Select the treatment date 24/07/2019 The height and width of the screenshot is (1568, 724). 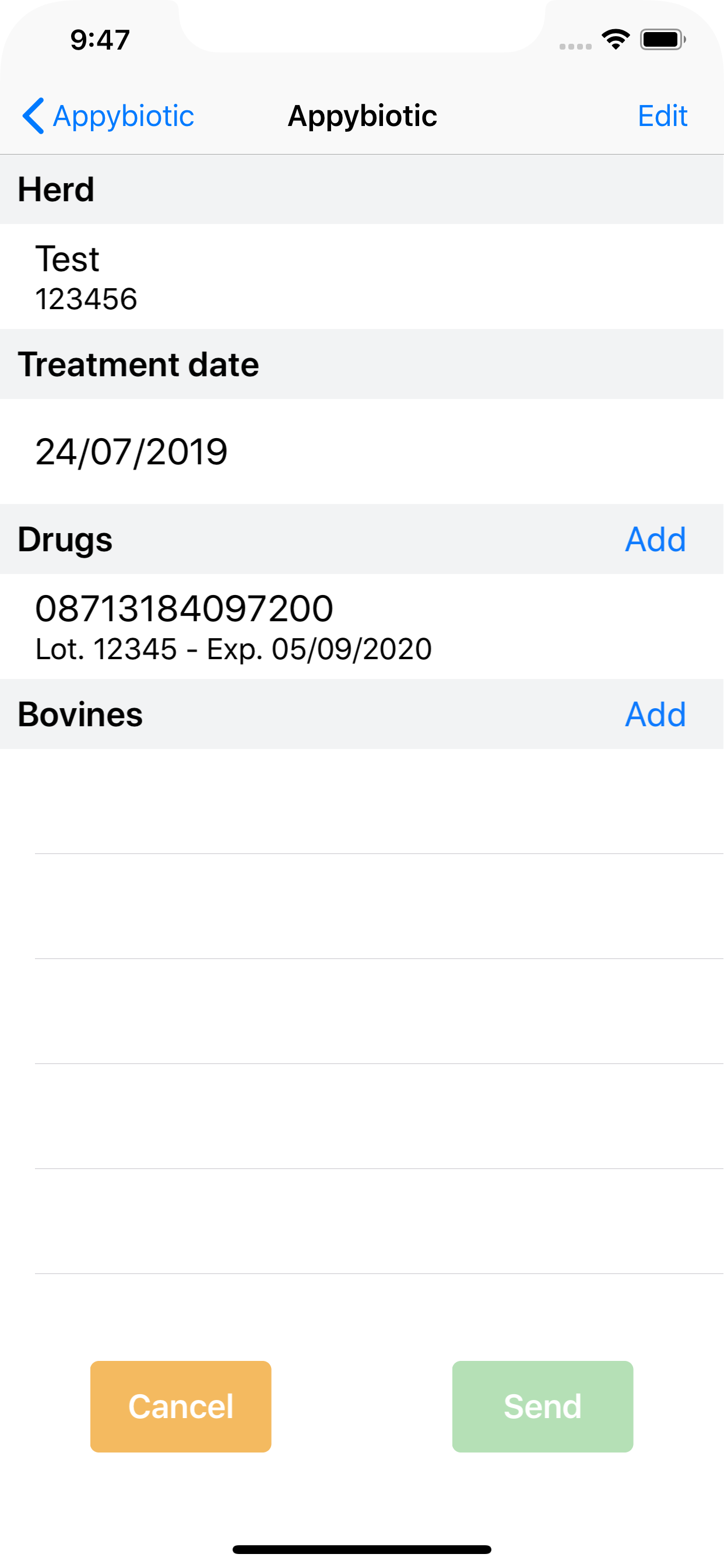click(362, 452)
